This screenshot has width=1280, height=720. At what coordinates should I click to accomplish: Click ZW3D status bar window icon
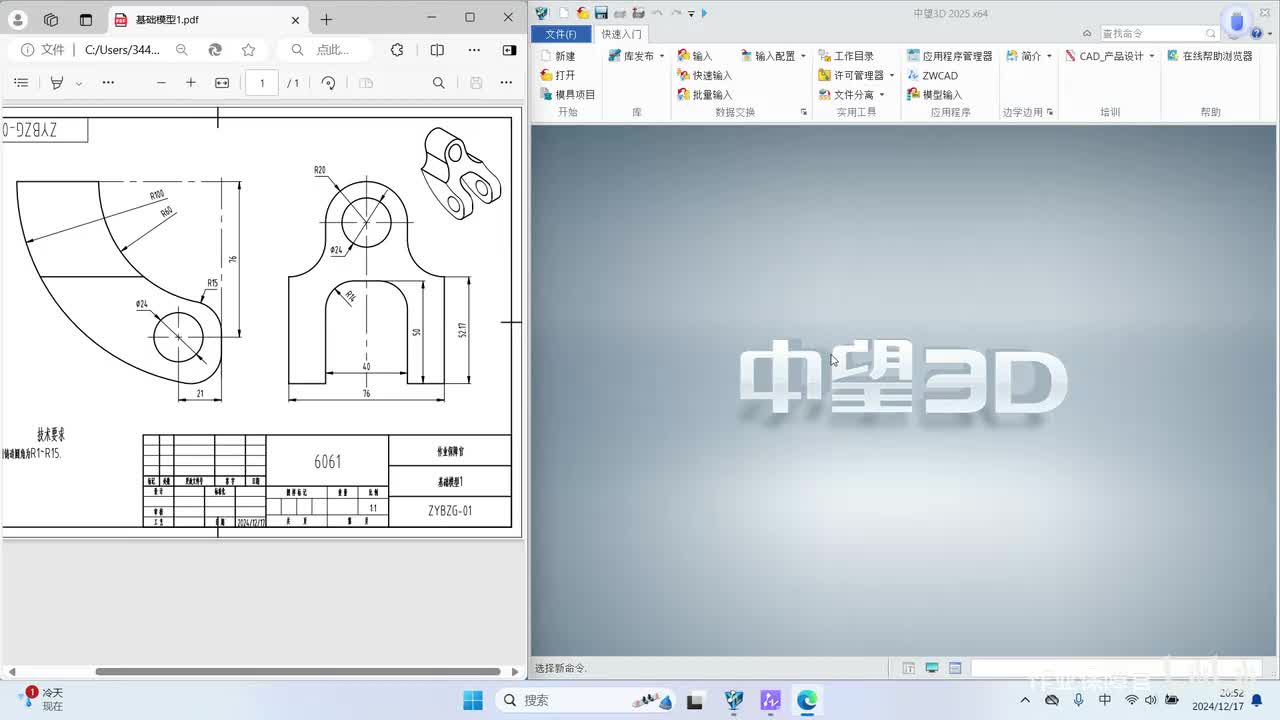pos(955,668)
